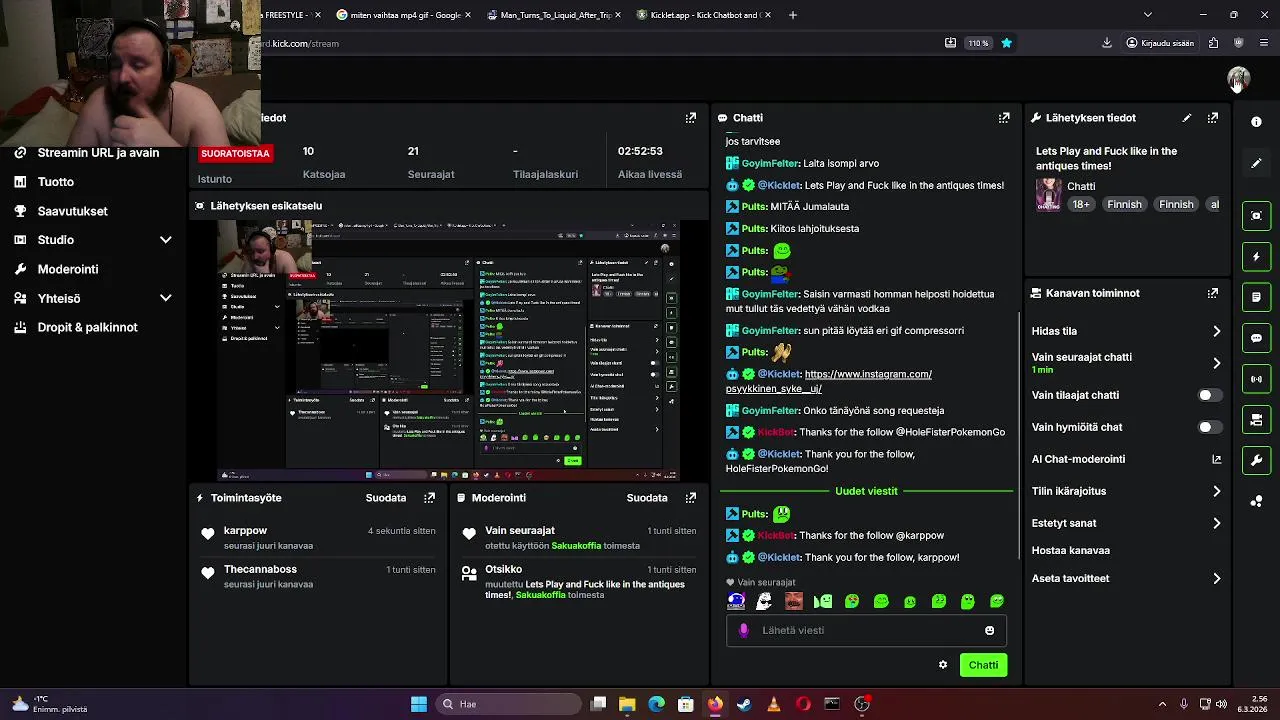This screenshot has height=720, width=1280.
Task: Expand the Yhteisö sidebar section
Action: point(166,298)
